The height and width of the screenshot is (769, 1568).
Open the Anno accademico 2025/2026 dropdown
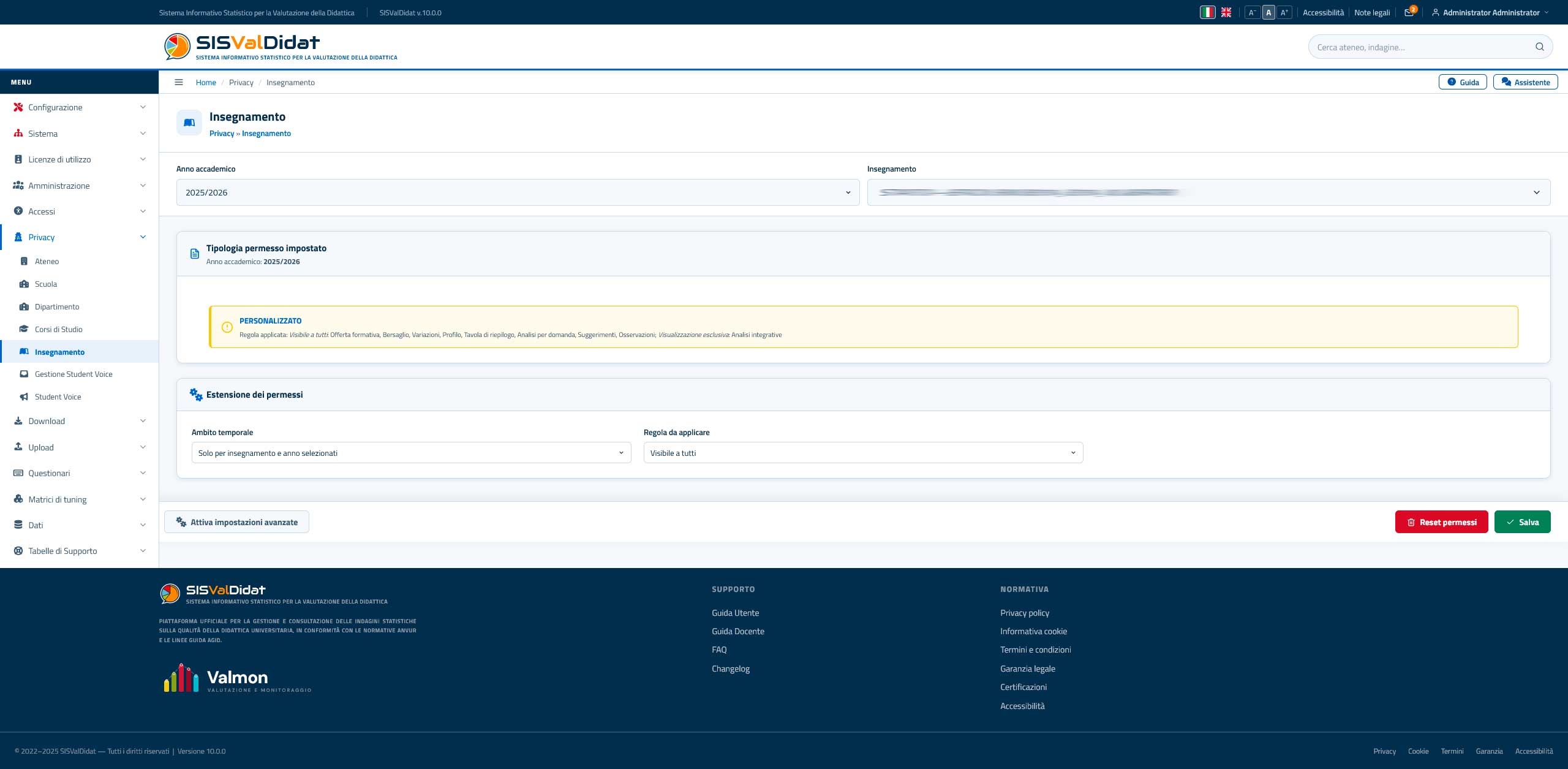pyautogui.click(x=518, y=192)
